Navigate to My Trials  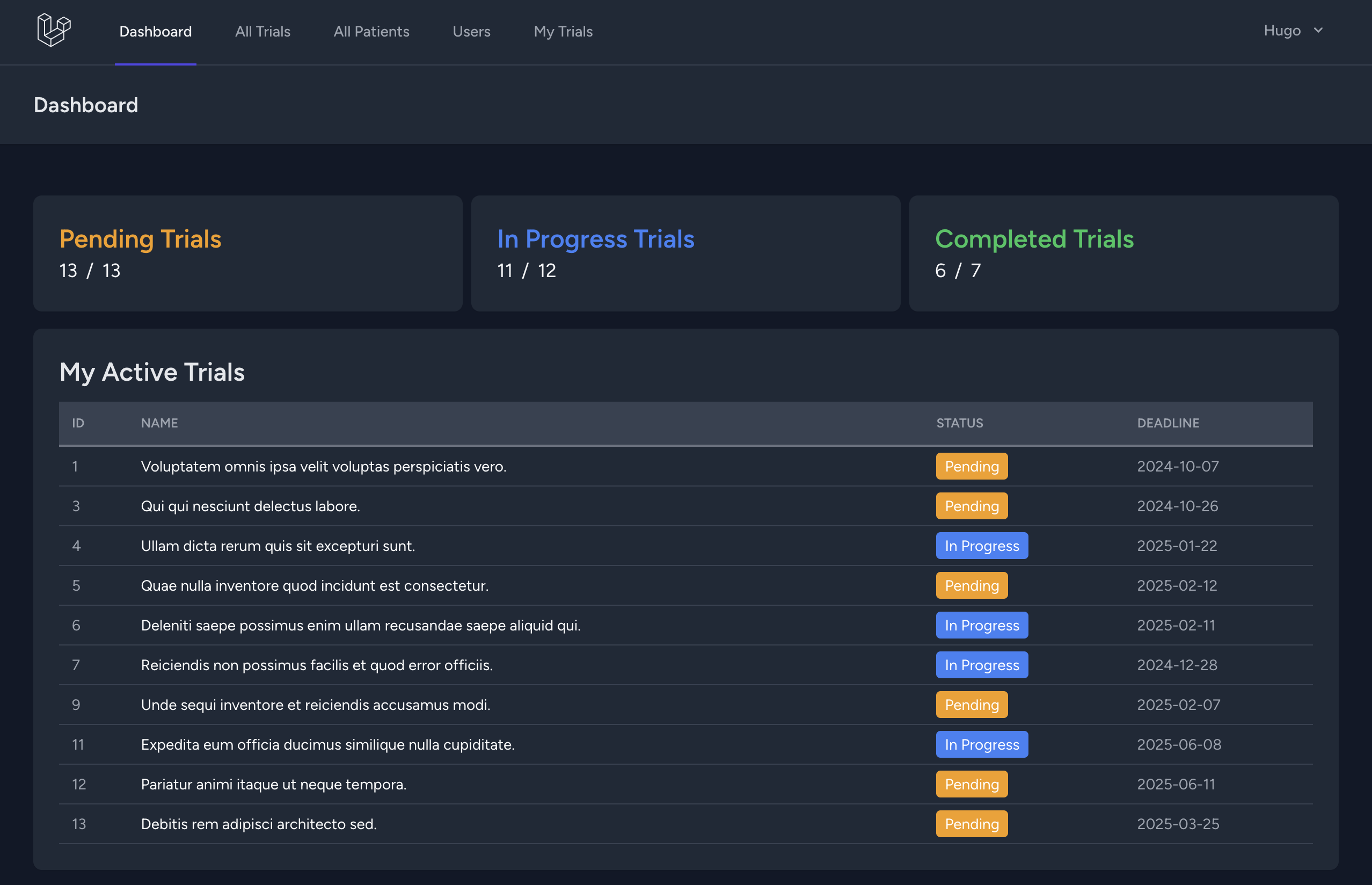pos(563,32)
